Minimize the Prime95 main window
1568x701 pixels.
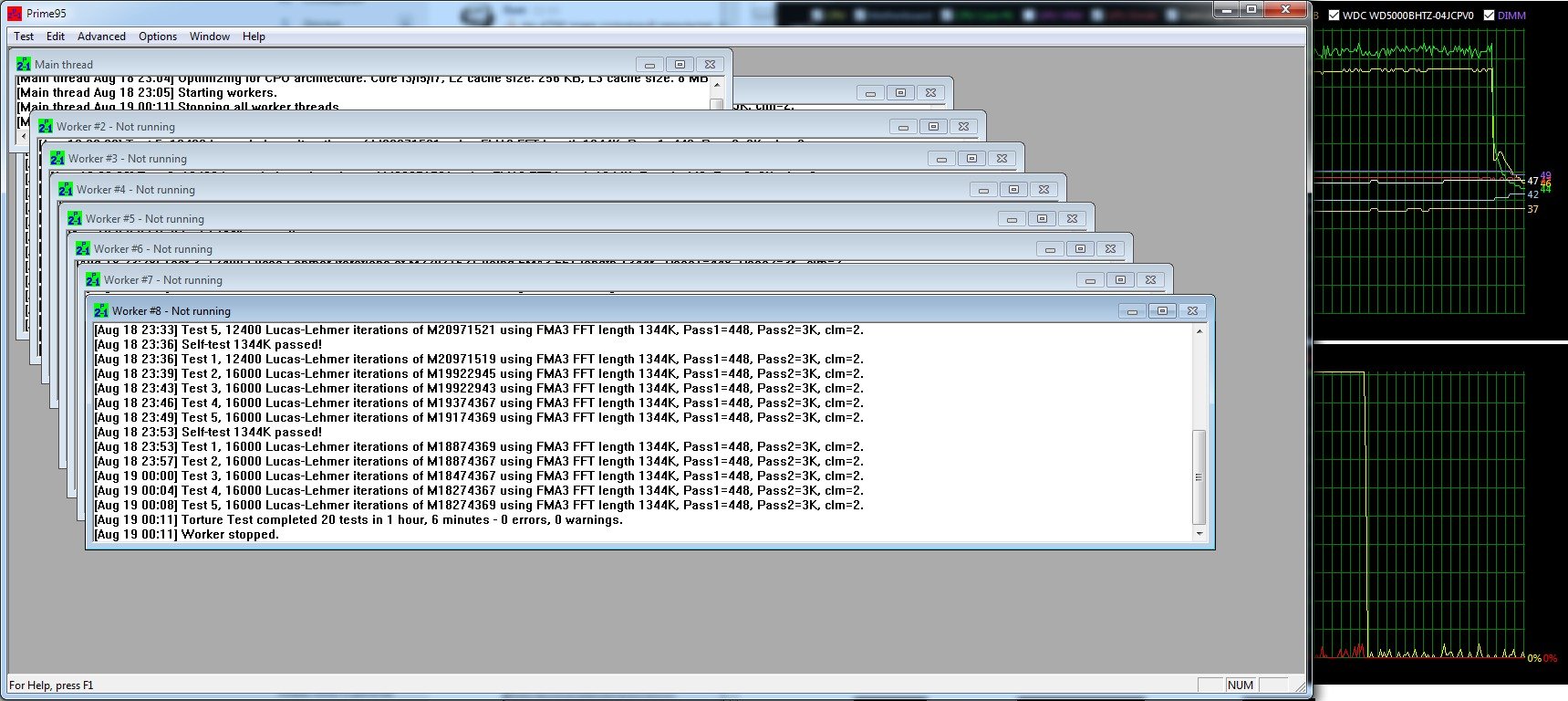(1227, 9)
